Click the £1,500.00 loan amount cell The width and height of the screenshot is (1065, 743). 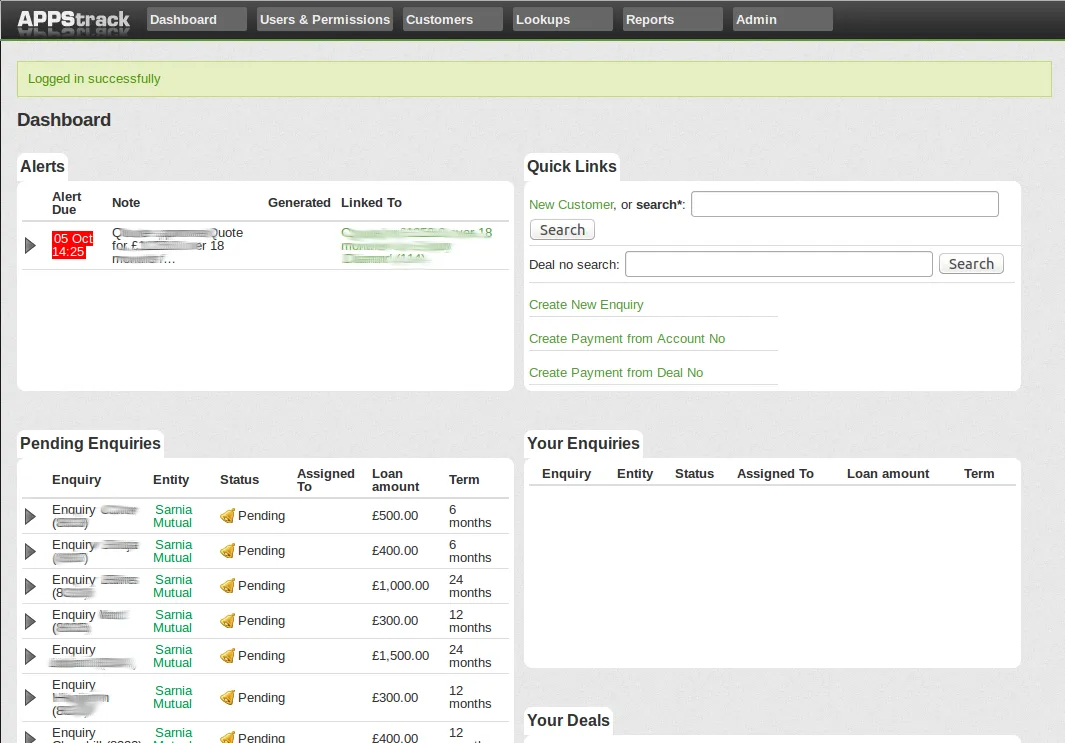pyautogui.click(x=400, y=656)
